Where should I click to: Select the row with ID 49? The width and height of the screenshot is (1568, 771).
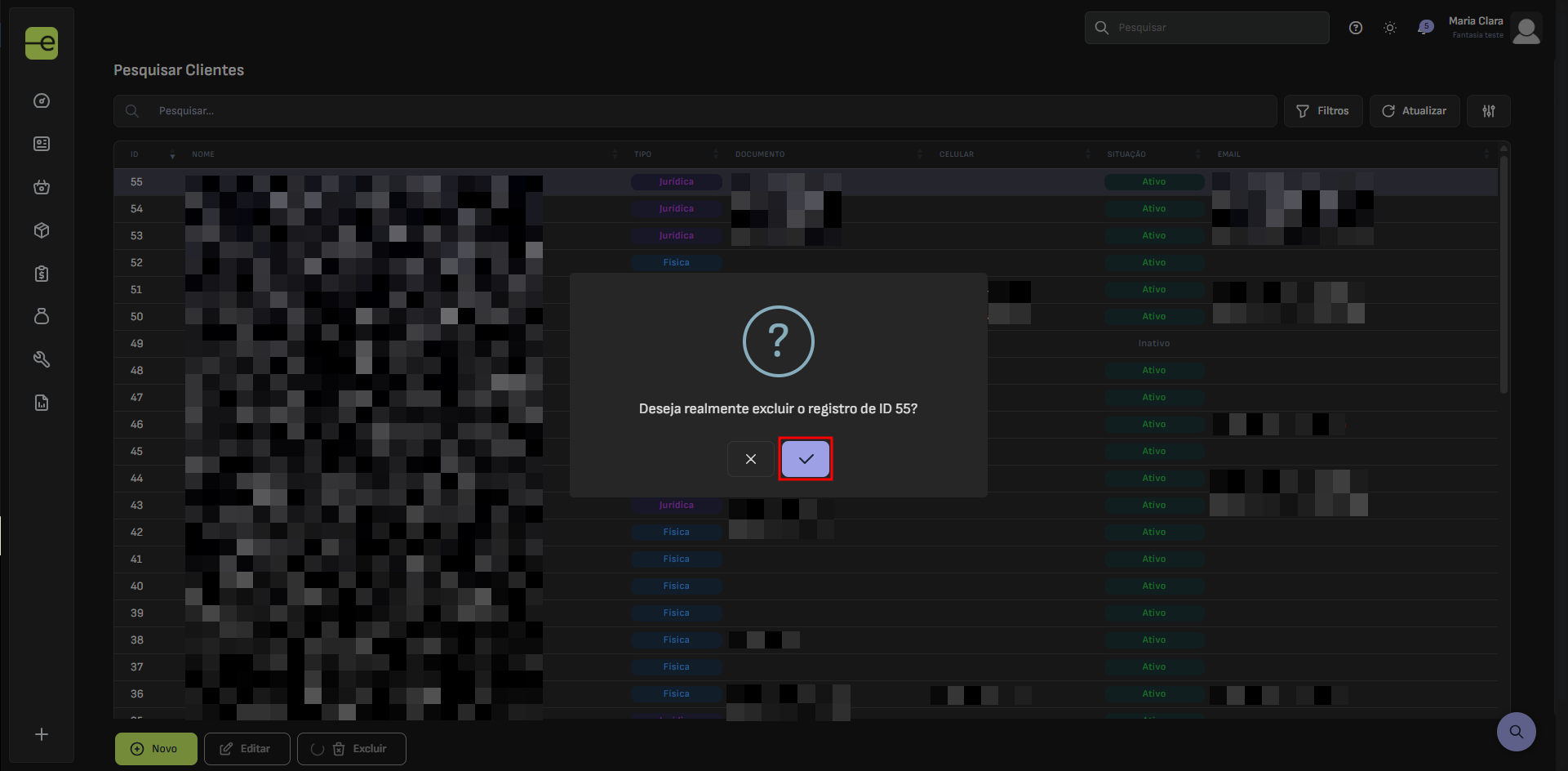tap(806, 344)
